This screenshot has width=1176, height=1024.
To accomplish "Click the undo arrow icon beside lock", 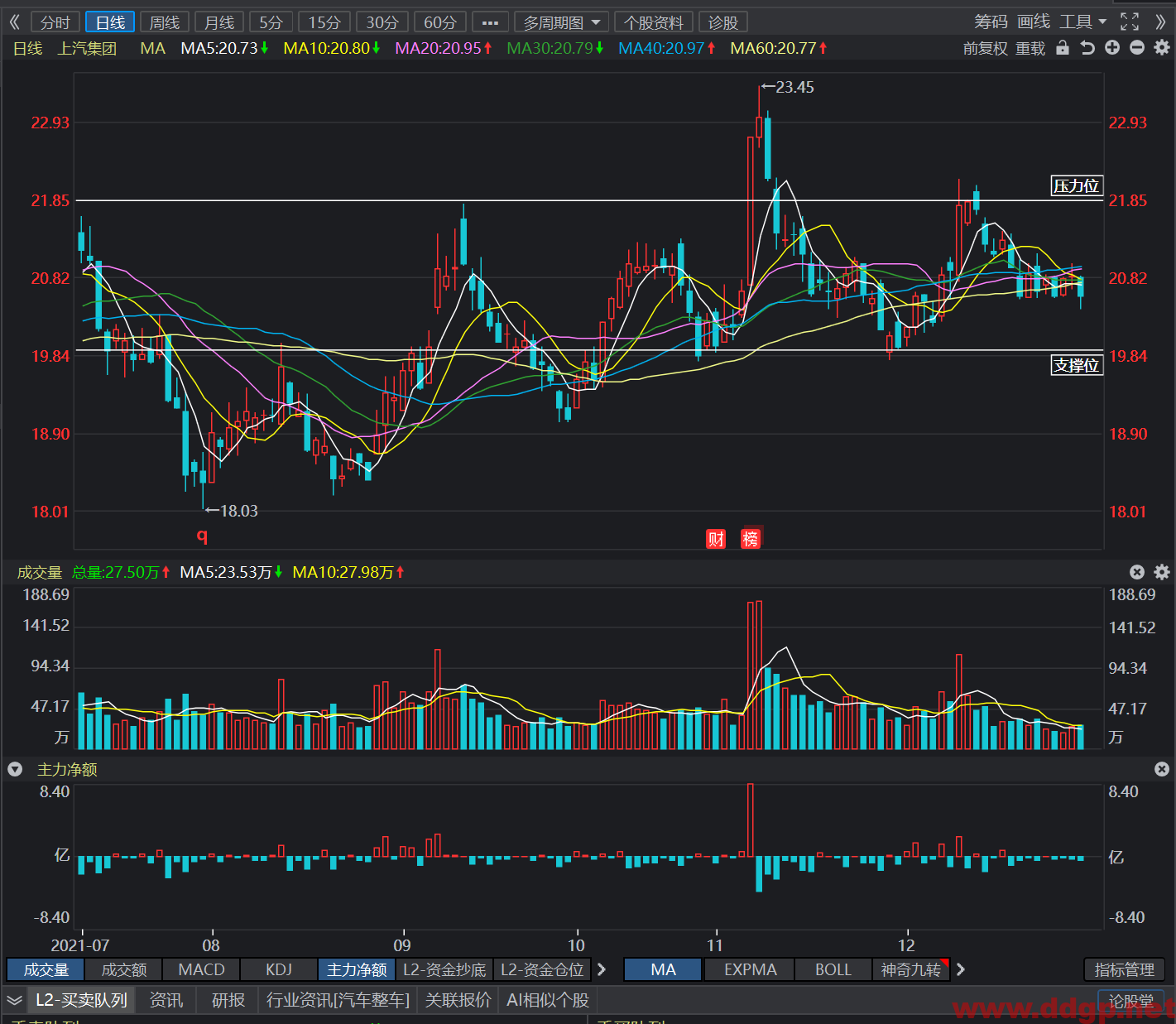I will [1087, 48].
